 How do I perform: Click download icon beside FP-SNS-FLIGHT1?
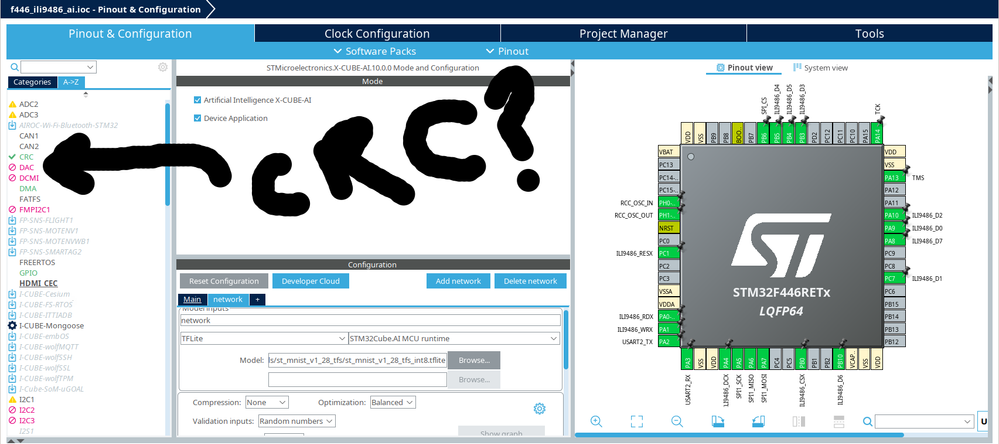coord(12,220)
